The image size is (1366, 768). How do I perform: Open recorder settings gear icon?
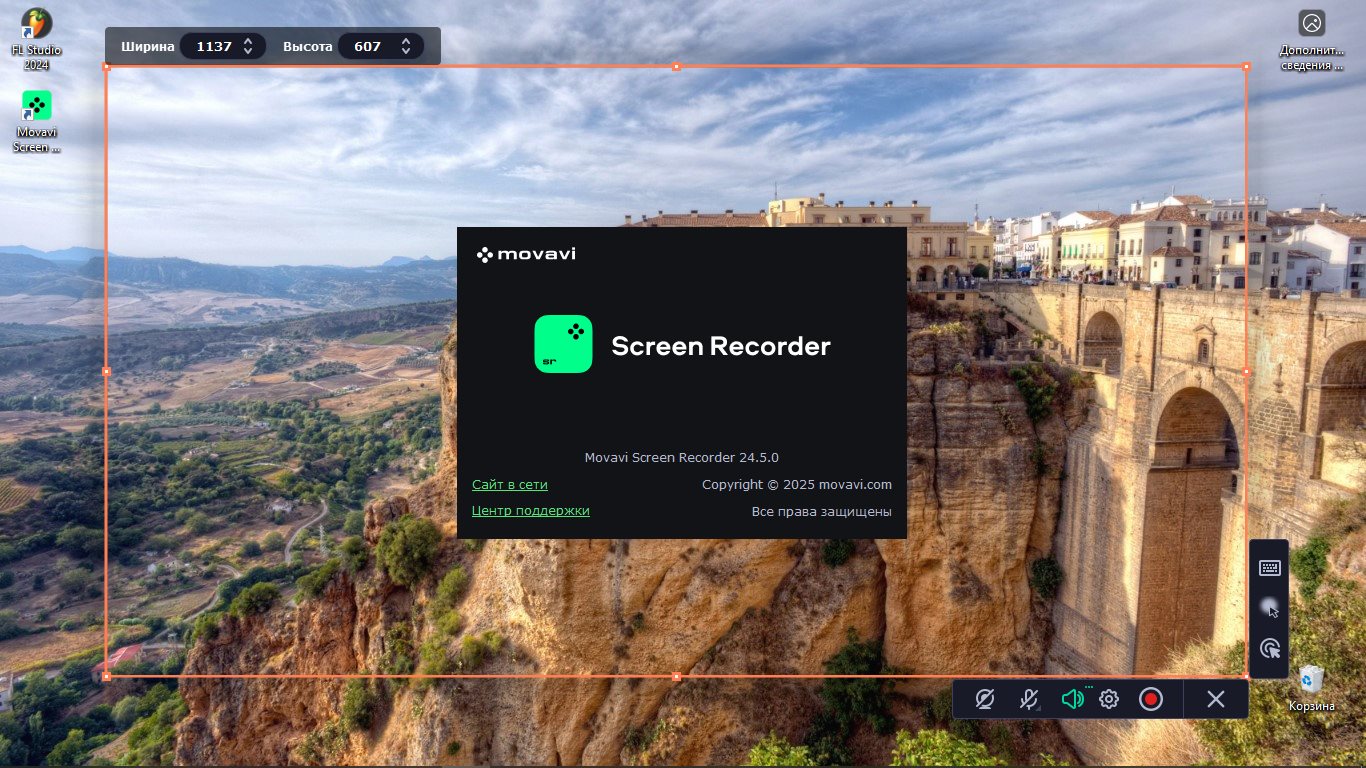click(1108, 699)
